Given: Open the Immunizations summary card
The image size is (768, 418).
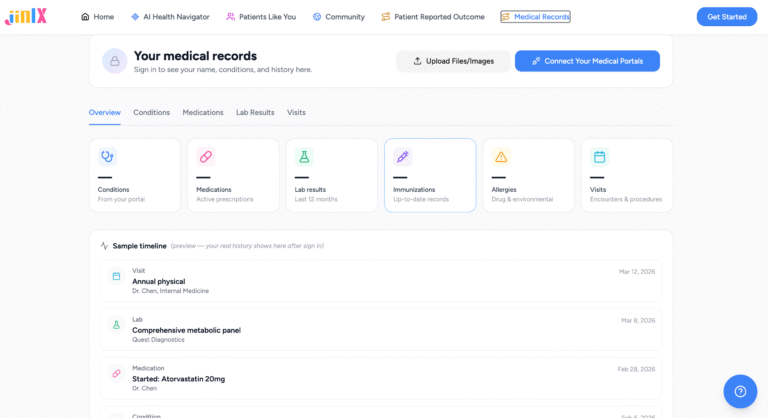Looking at the screenshot, I should (430, 175).
